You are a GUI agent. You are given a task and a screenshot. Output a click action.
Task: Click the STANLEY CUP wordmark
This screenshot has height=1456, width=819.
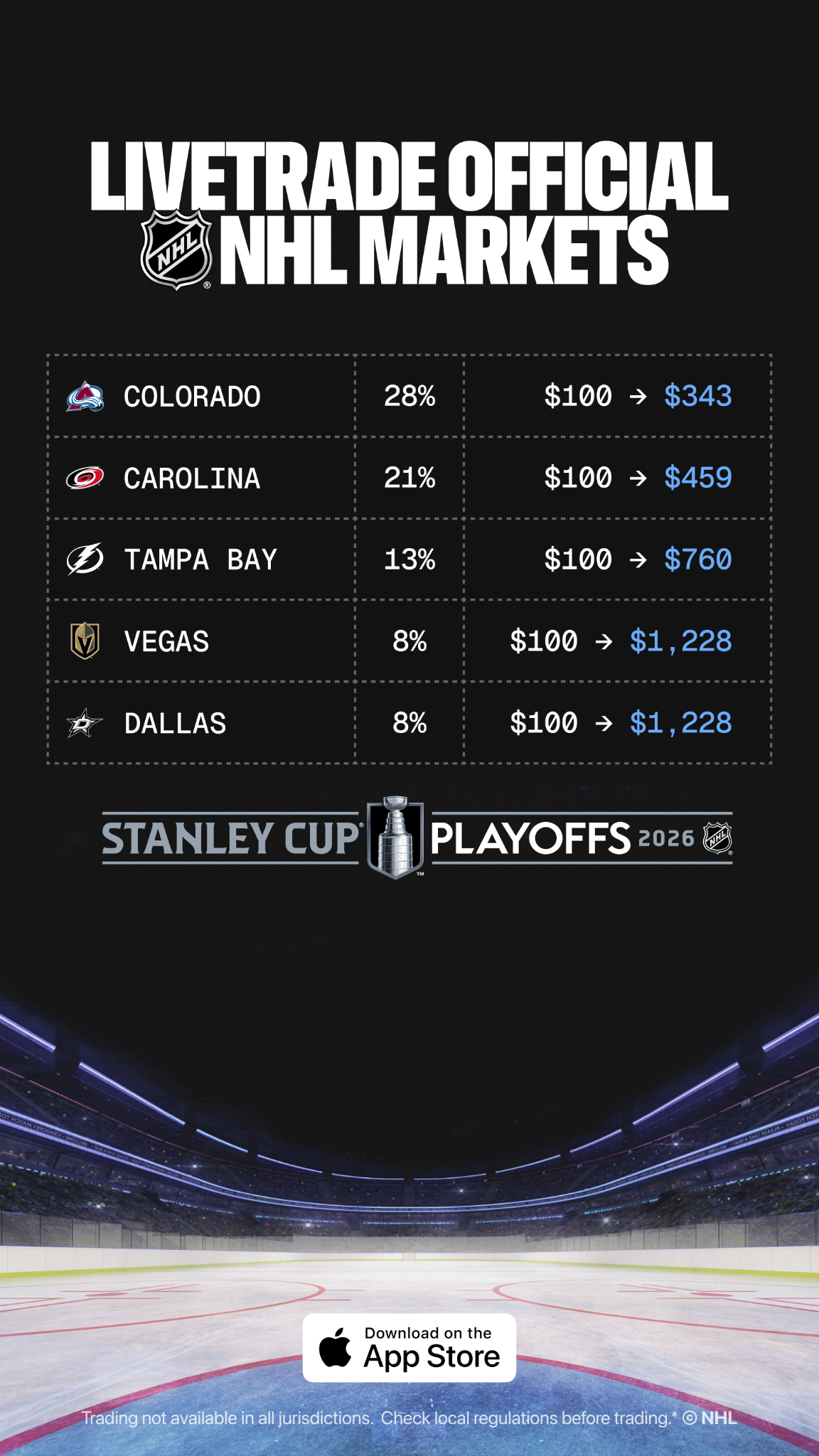[x=231, y=838]
